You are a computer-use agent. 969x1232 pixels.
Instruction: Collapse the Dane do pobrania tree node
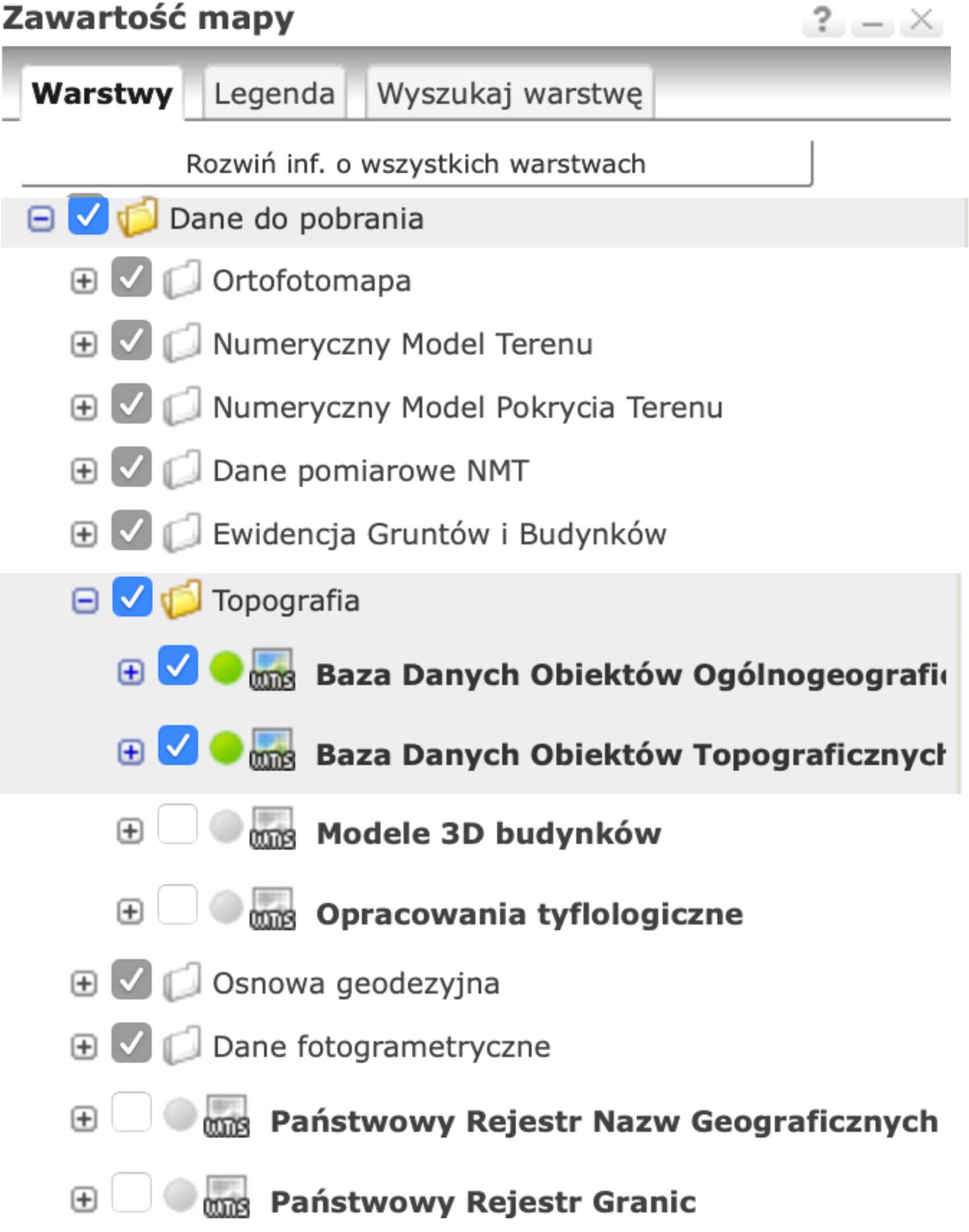tap(41, 219)
